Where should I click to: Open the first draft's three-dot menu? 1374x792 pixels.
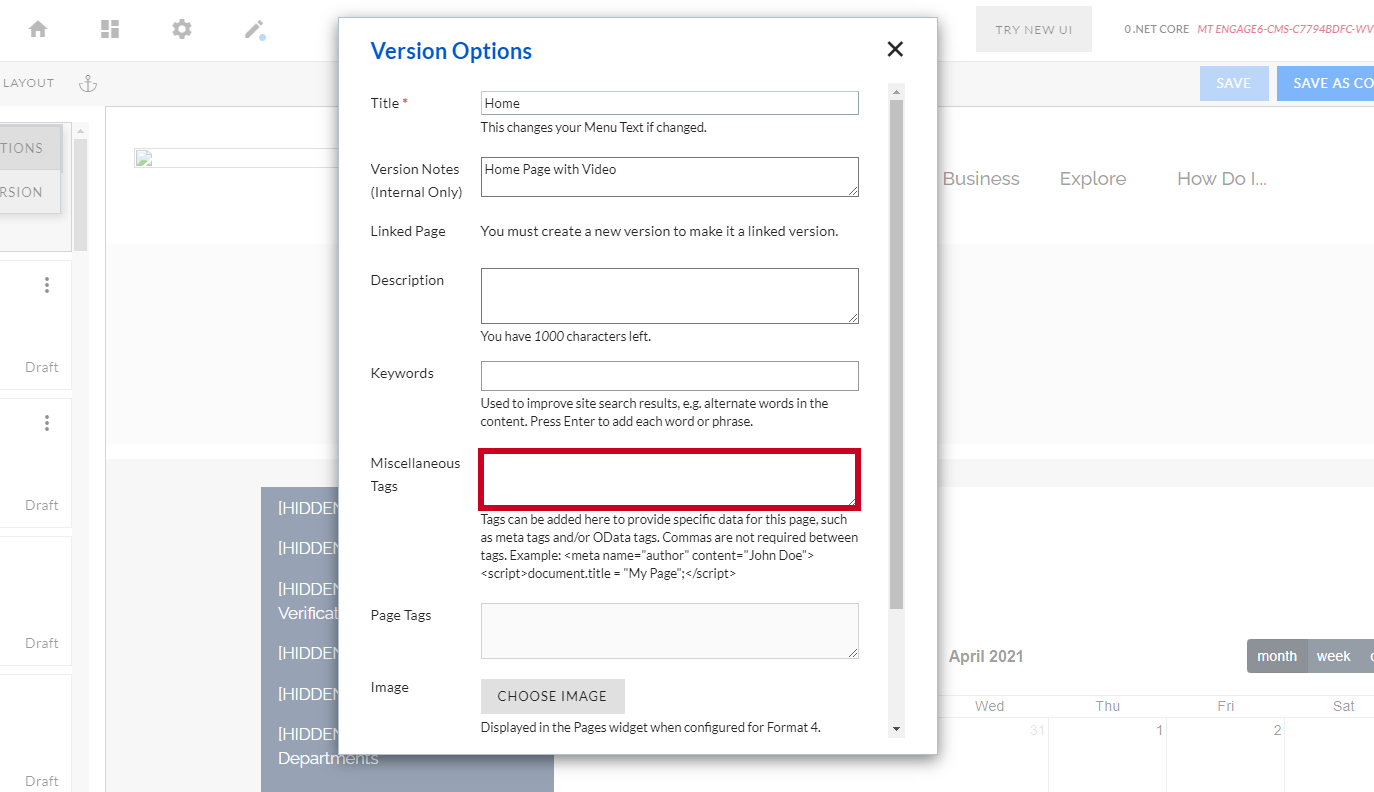pos(47,285)
